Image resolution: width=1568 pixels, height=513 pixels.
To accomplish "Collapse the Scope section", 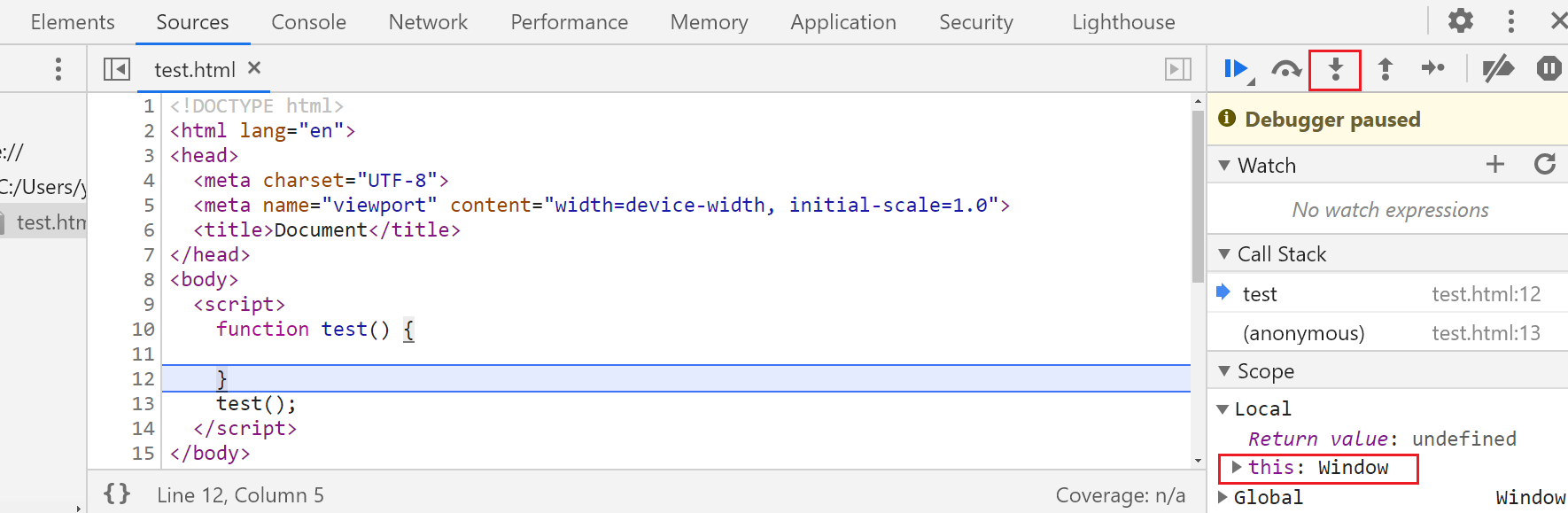I will click(1224, 371).
